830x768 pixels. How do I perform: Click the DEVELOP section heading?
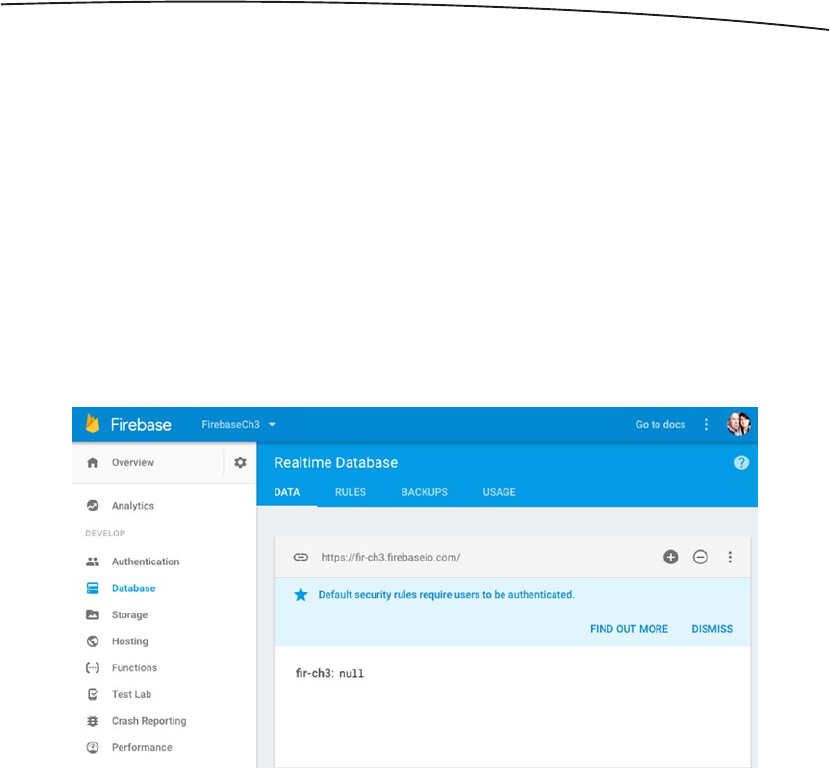tap(105, 533)
